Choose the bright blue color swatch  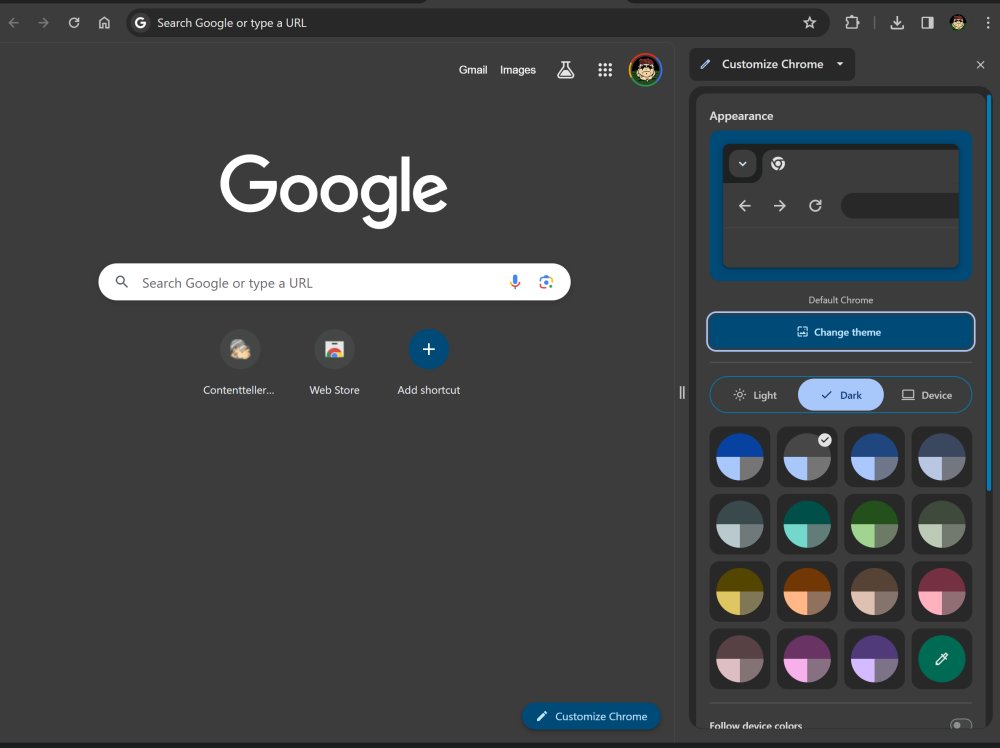(740, 457)
